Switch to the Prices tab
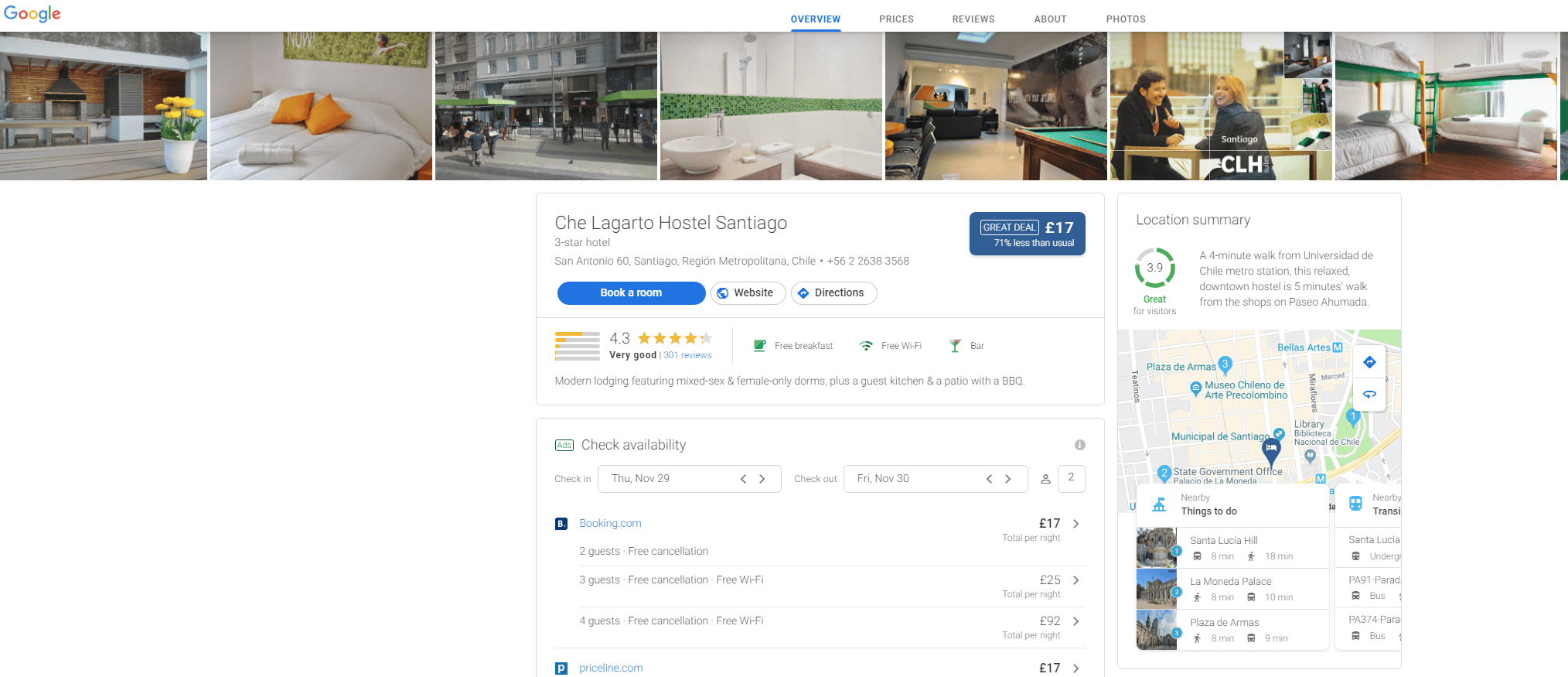 coord(896,19)
